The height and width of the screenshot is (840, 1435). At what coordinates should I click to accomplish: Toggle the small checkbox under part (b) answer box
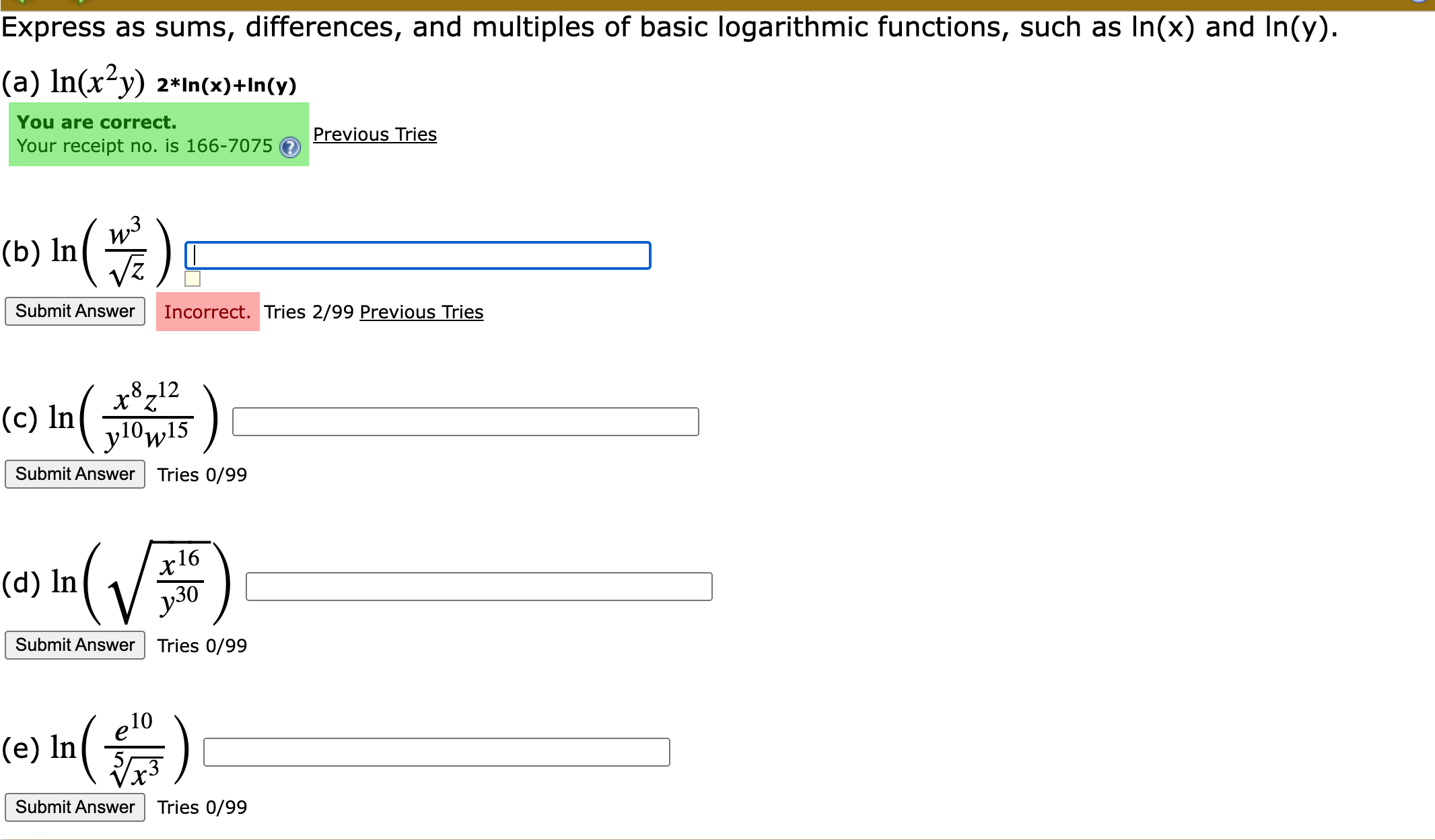tap(193, 279)
